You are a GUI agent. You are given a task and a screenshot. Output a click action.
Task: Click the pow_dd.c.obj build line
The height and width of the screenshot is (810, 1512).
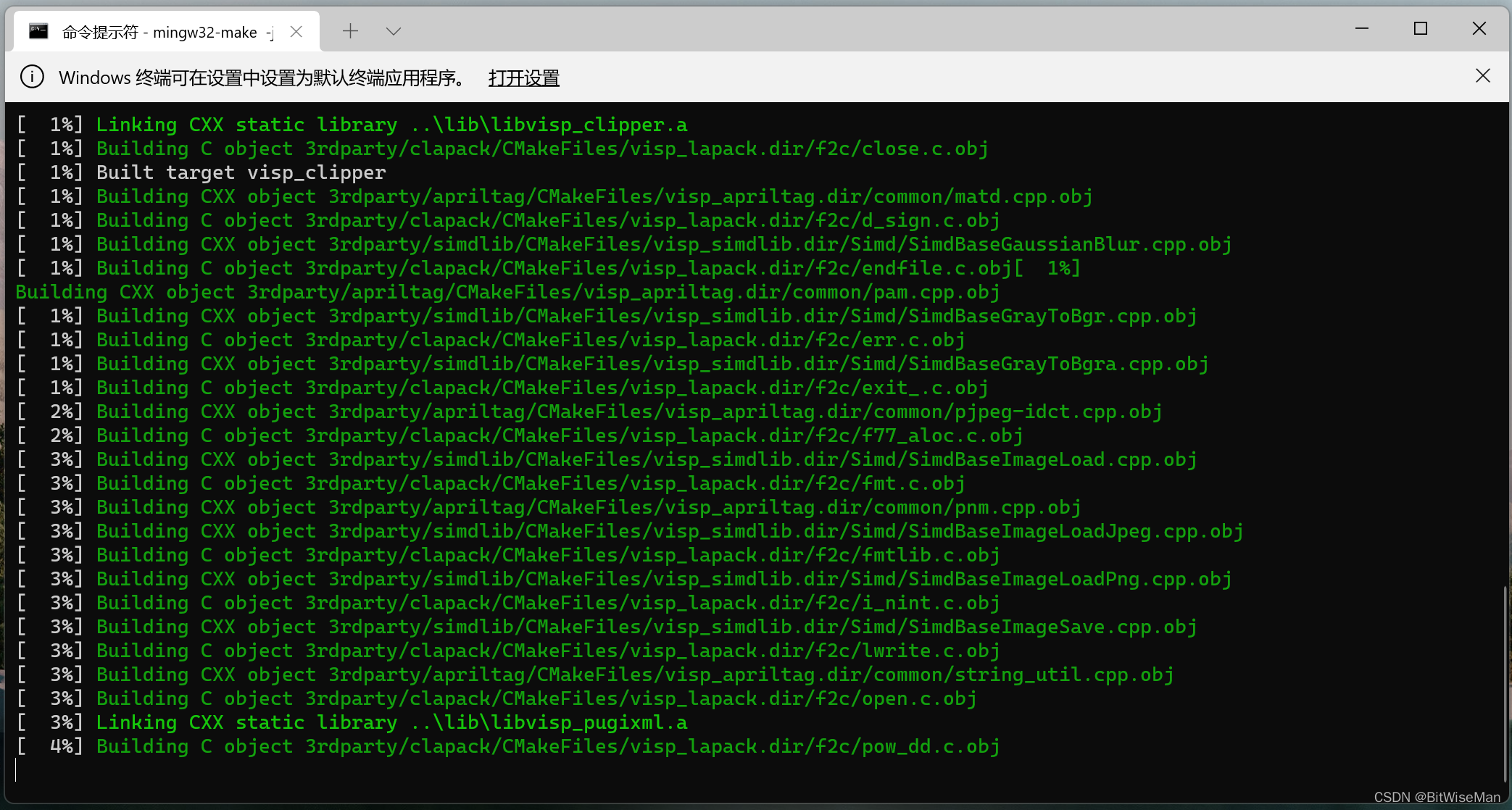tap(547, 746)
